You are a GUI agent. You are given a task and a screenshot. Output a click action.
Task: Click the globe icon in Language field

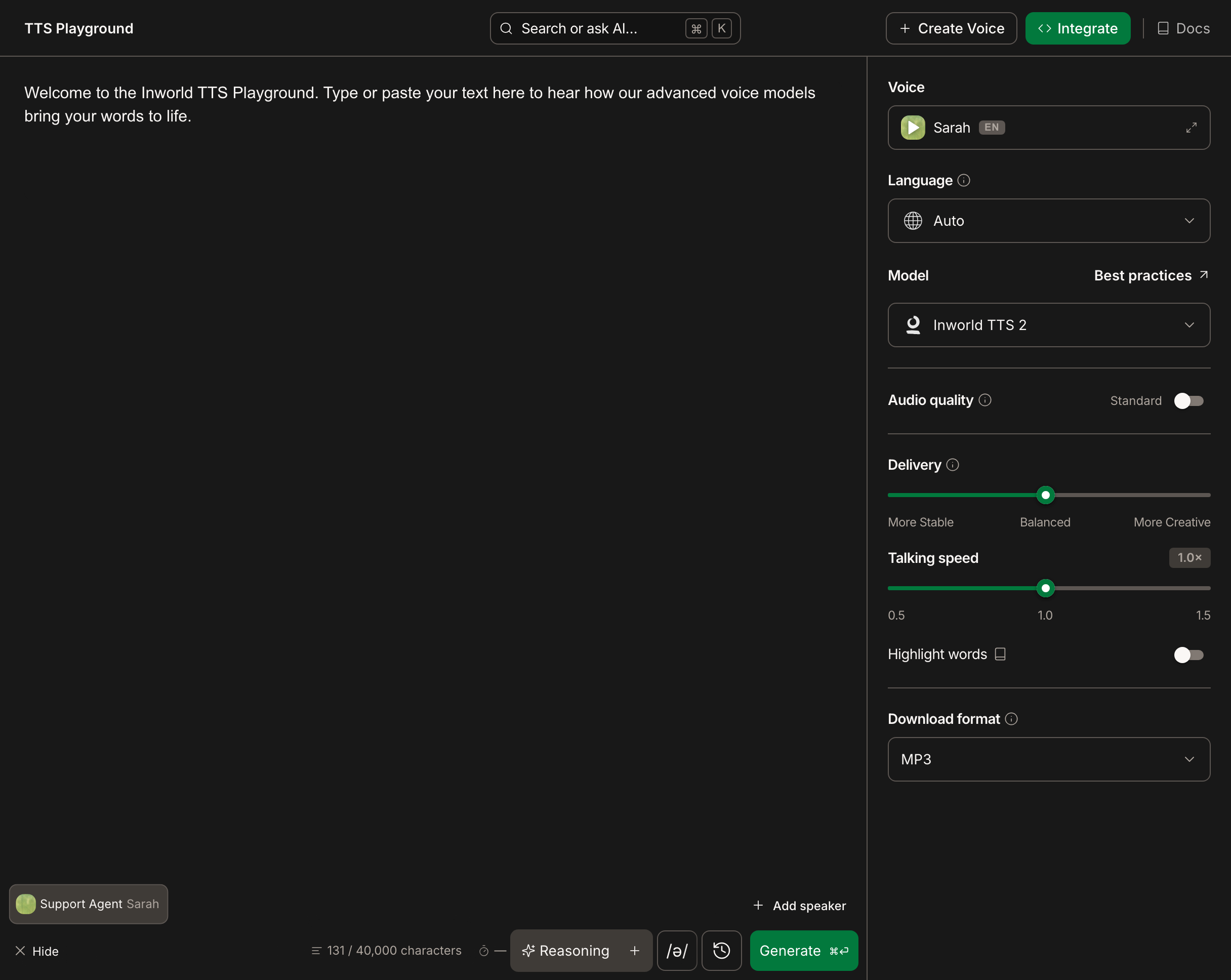point(913,220)
